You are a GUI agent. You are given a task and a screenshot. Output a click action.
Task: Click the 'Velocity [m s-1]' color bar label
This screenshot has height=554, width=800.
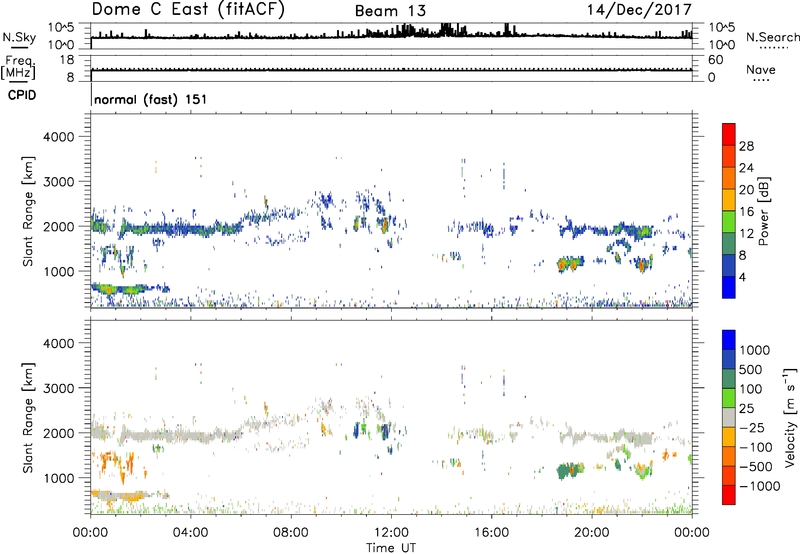click(x=790, y=417)
